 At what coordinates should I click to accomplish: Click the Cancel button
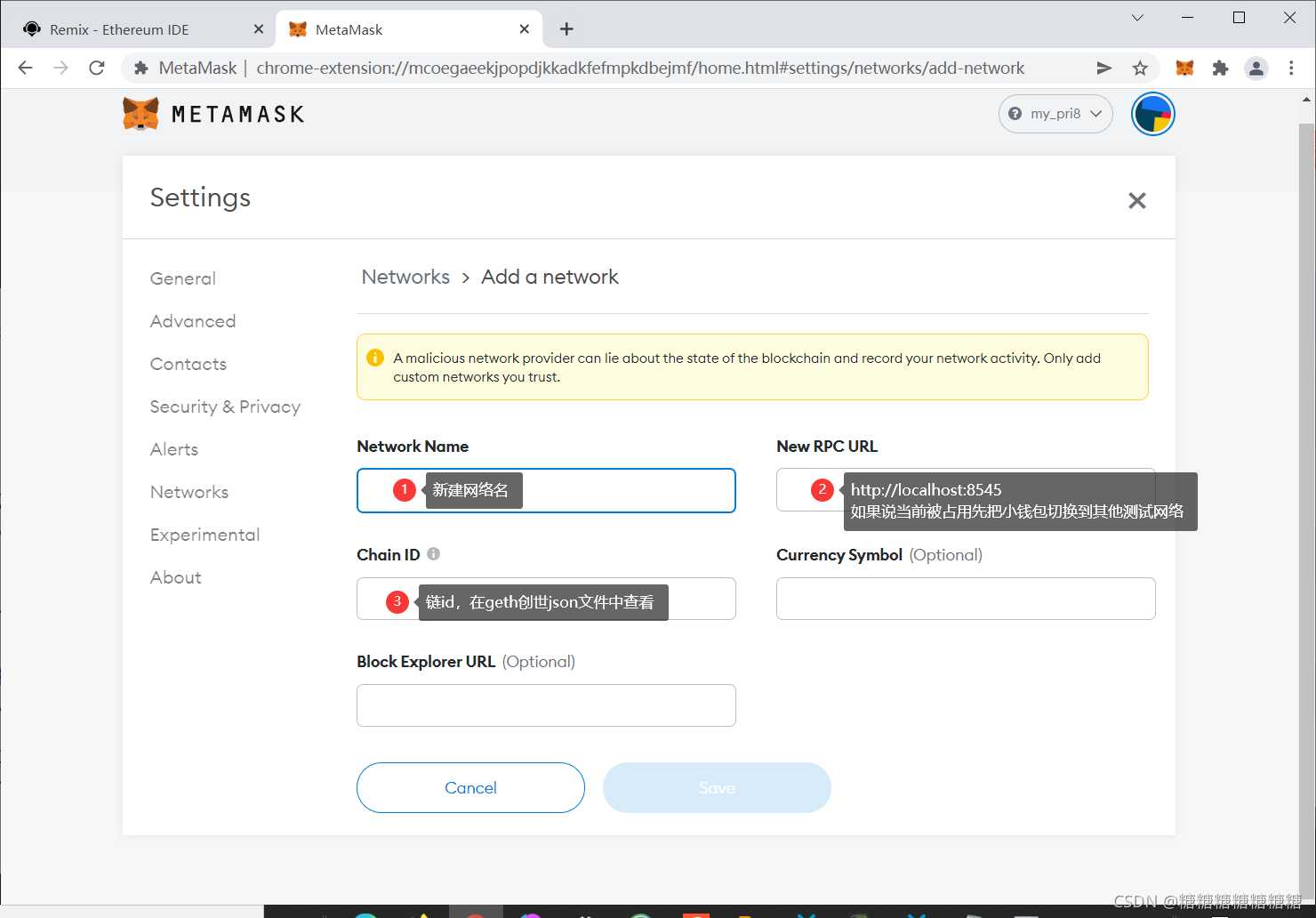pyautogui.click(x=470, y=787)
